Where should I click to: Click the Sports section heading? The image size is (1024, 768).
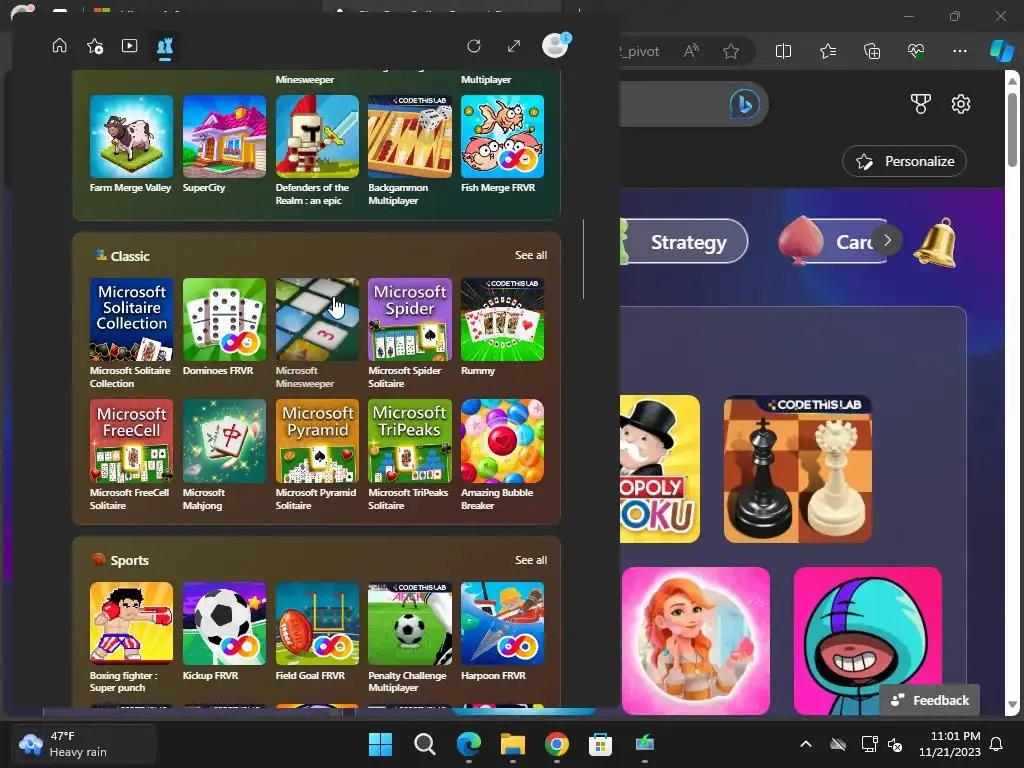[129, 560]
